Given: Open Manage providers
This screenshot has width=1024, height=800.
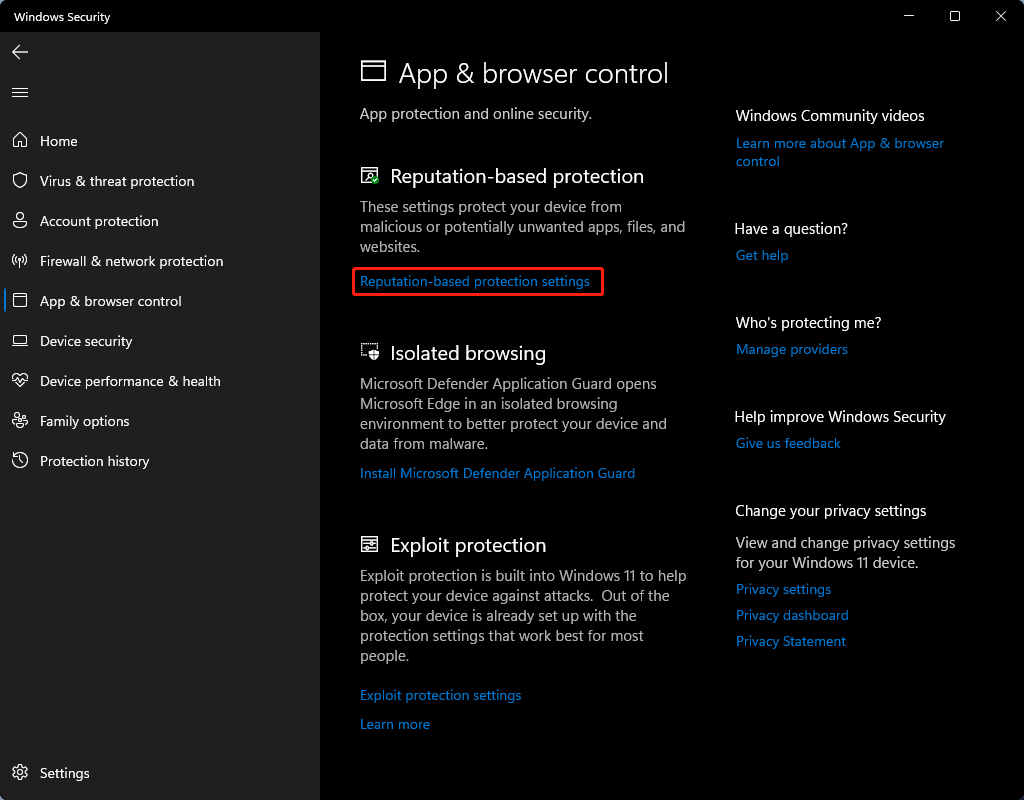Looking at the screenshot, I should [791, 349].
